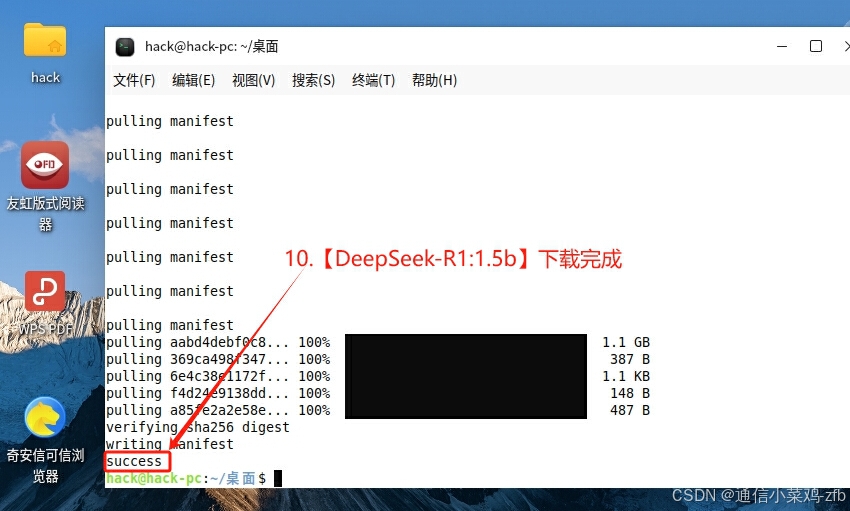
Task: Click the 'verifying sha256 digest' line
Action: 198,427
